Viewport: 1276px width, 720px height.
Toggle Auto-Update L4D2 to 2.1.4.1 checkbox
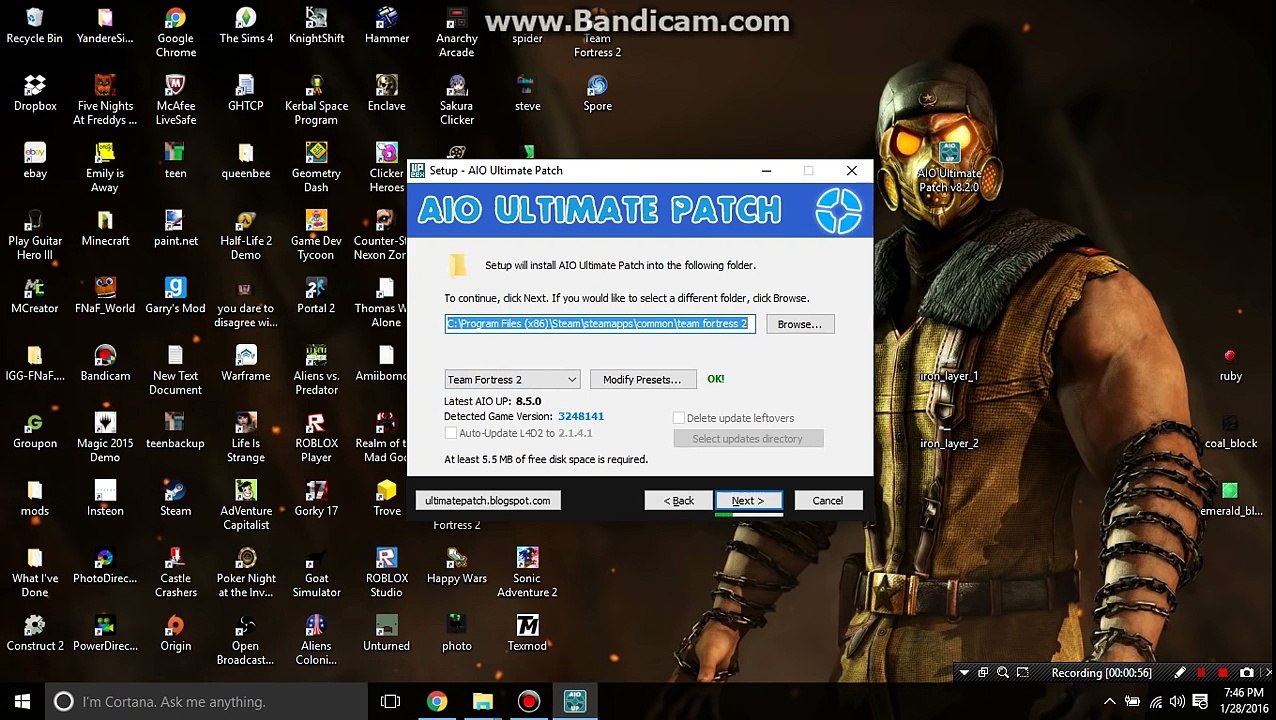450,433
